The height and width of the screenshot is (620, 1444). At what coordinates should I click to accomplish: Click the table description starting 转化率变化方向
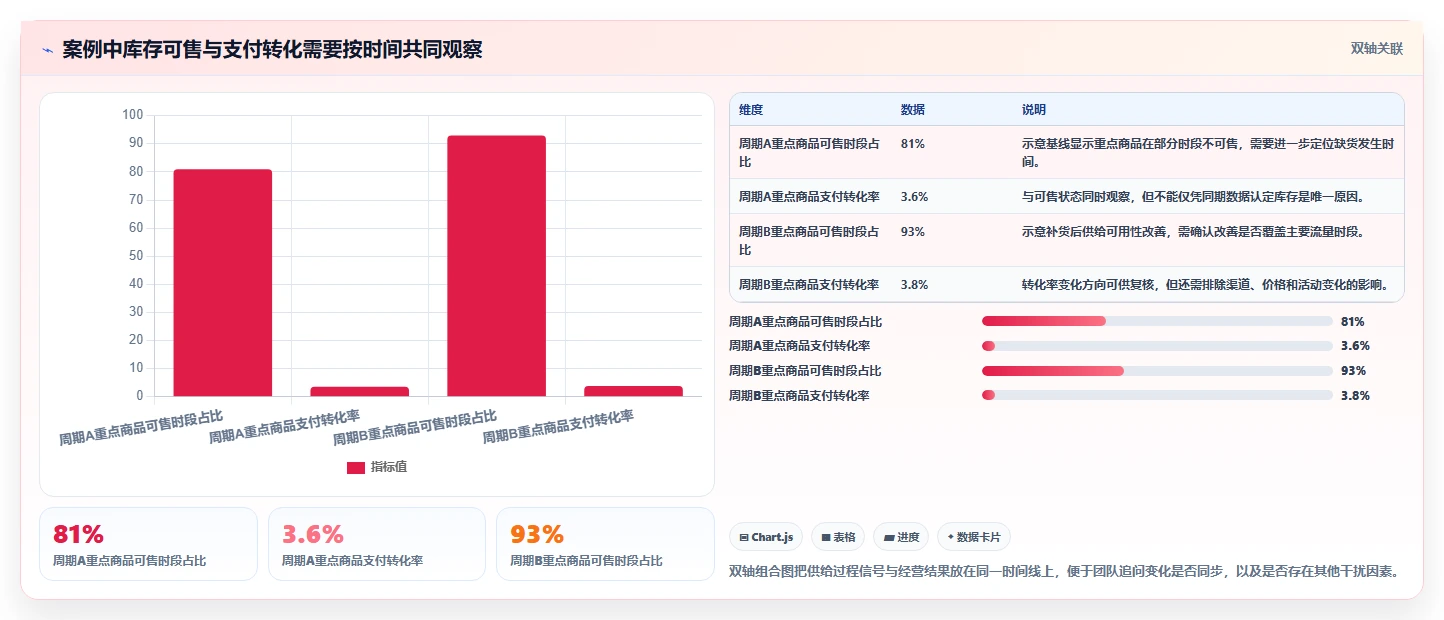click(x=1205, y=285)
